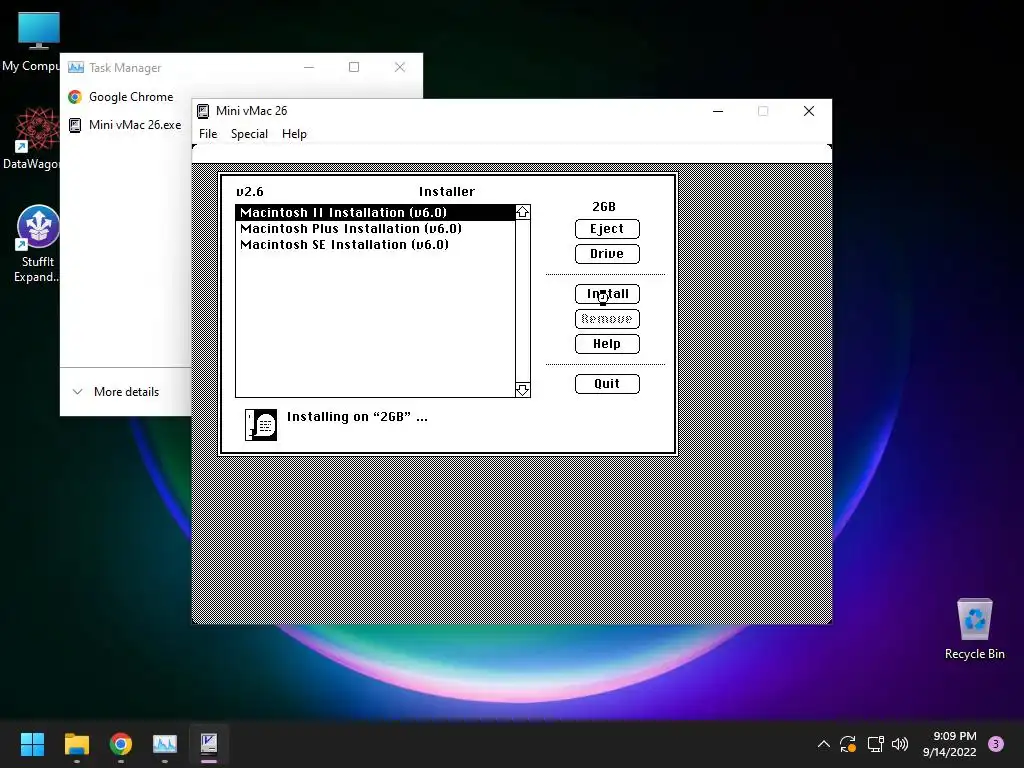This screenshot has height=768, width=1024.
Task: Open the clock and date panel
Action: coord(950,744)
